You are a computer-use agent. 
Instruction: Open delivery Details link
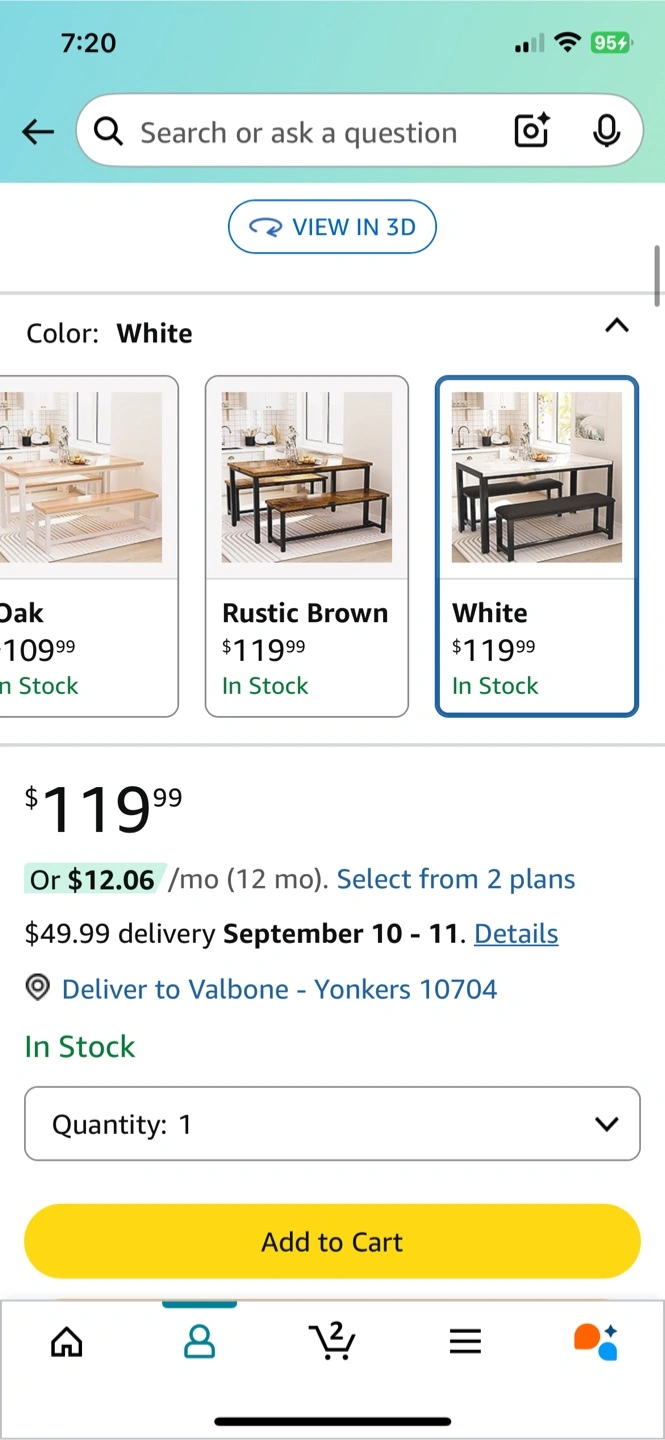[516, 934]
